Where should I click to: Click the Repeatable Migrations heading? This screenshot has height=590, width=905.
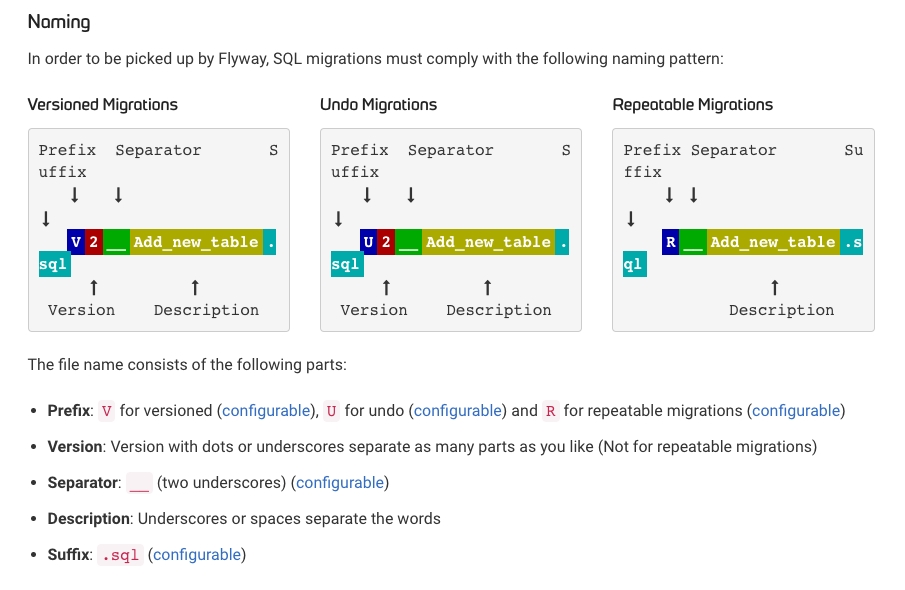click(x=693, y=104)
